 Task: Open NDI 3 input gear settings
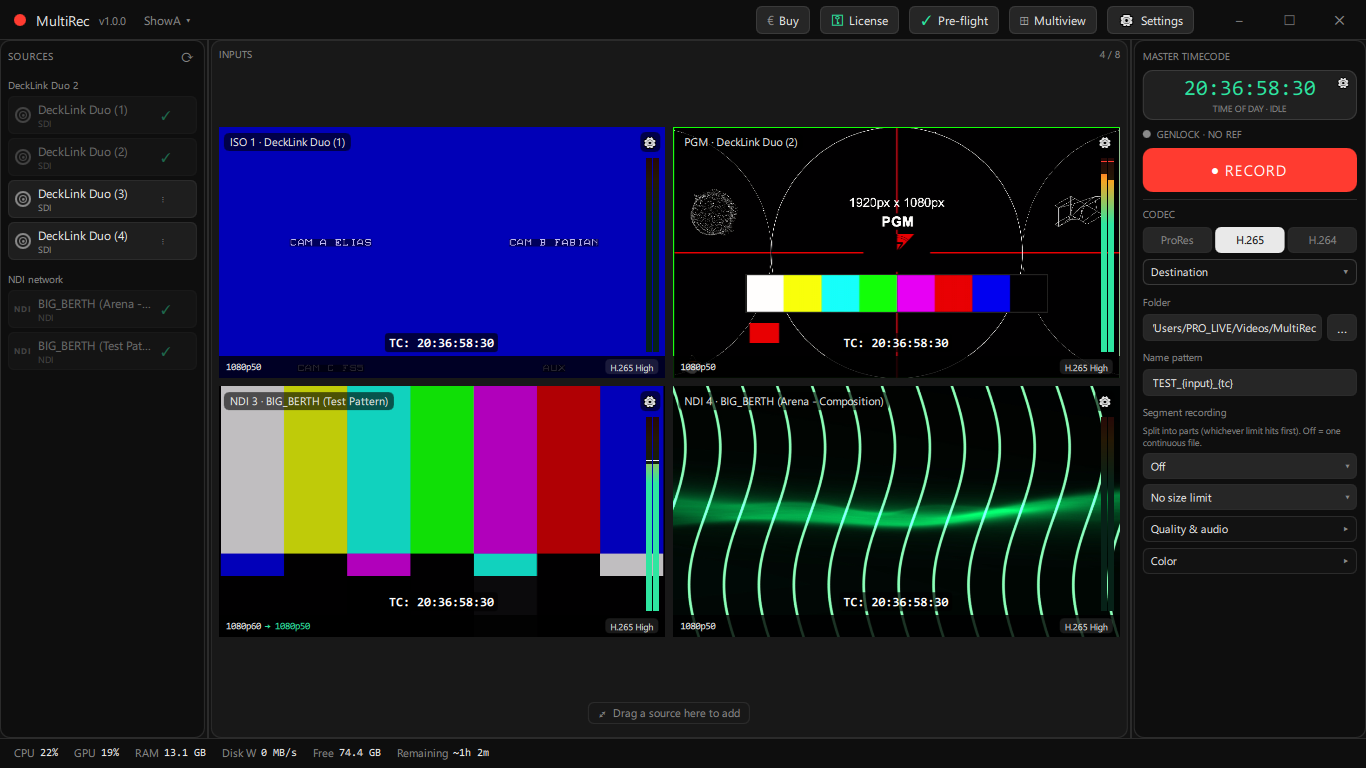click(650, 402)
